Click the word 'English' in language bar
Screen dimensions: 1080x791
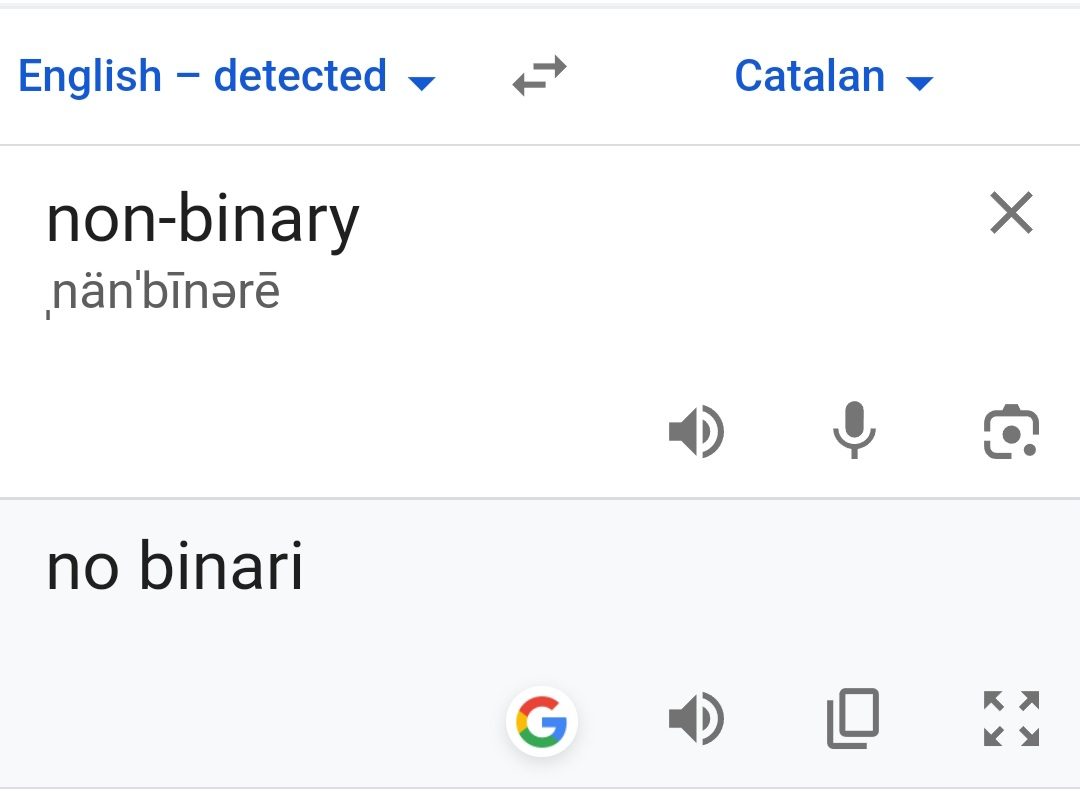click(x=90, y=76)
